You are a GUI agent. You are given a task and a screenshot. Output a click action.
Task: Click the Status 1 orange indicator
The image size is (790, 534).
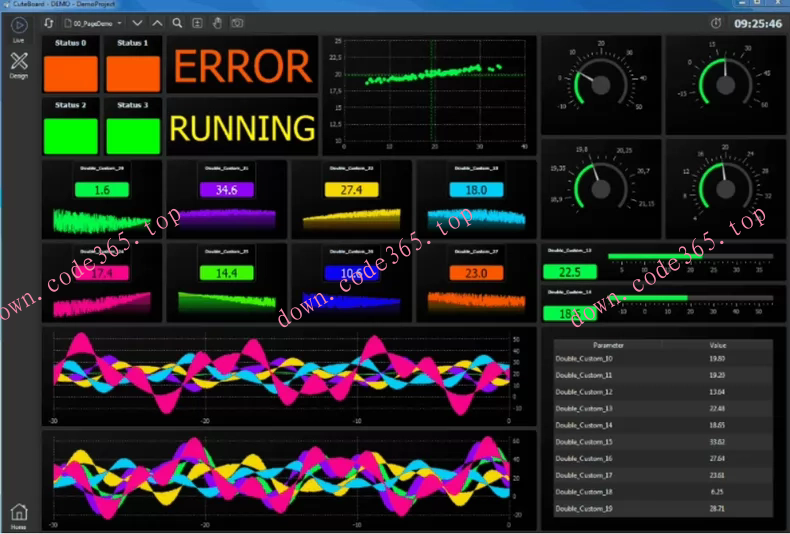point(133,74)
